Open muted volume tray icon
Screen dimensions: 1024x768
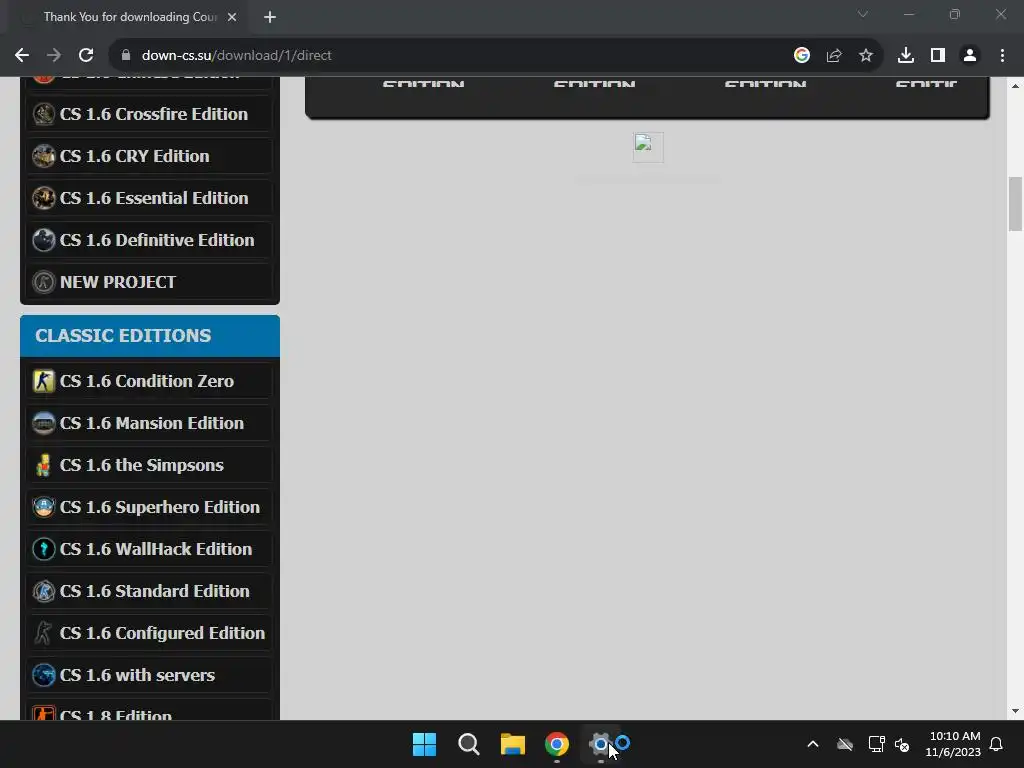[902, 744]
